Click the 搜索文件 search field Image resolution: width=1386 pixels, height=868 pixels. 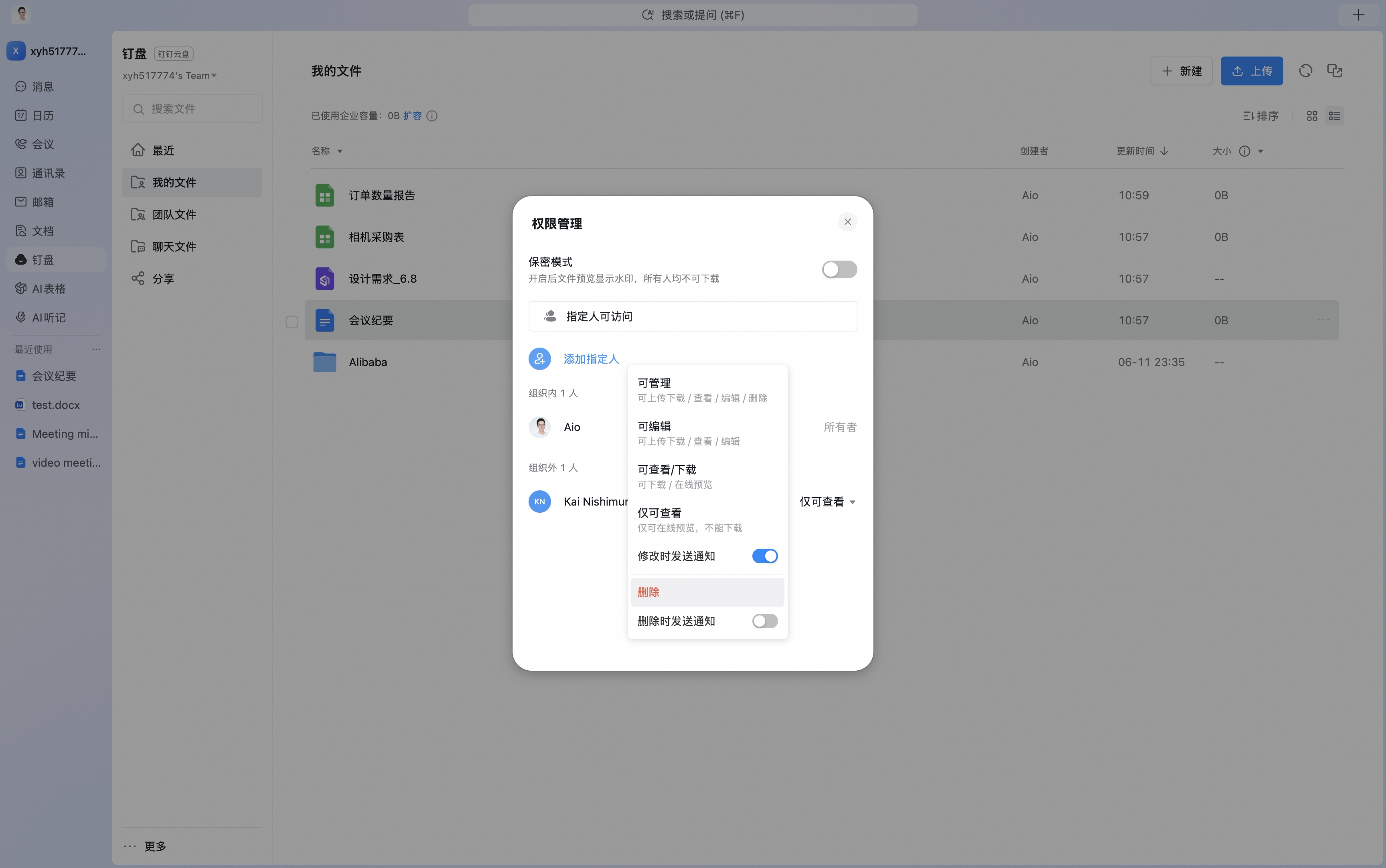pos(192,109)
